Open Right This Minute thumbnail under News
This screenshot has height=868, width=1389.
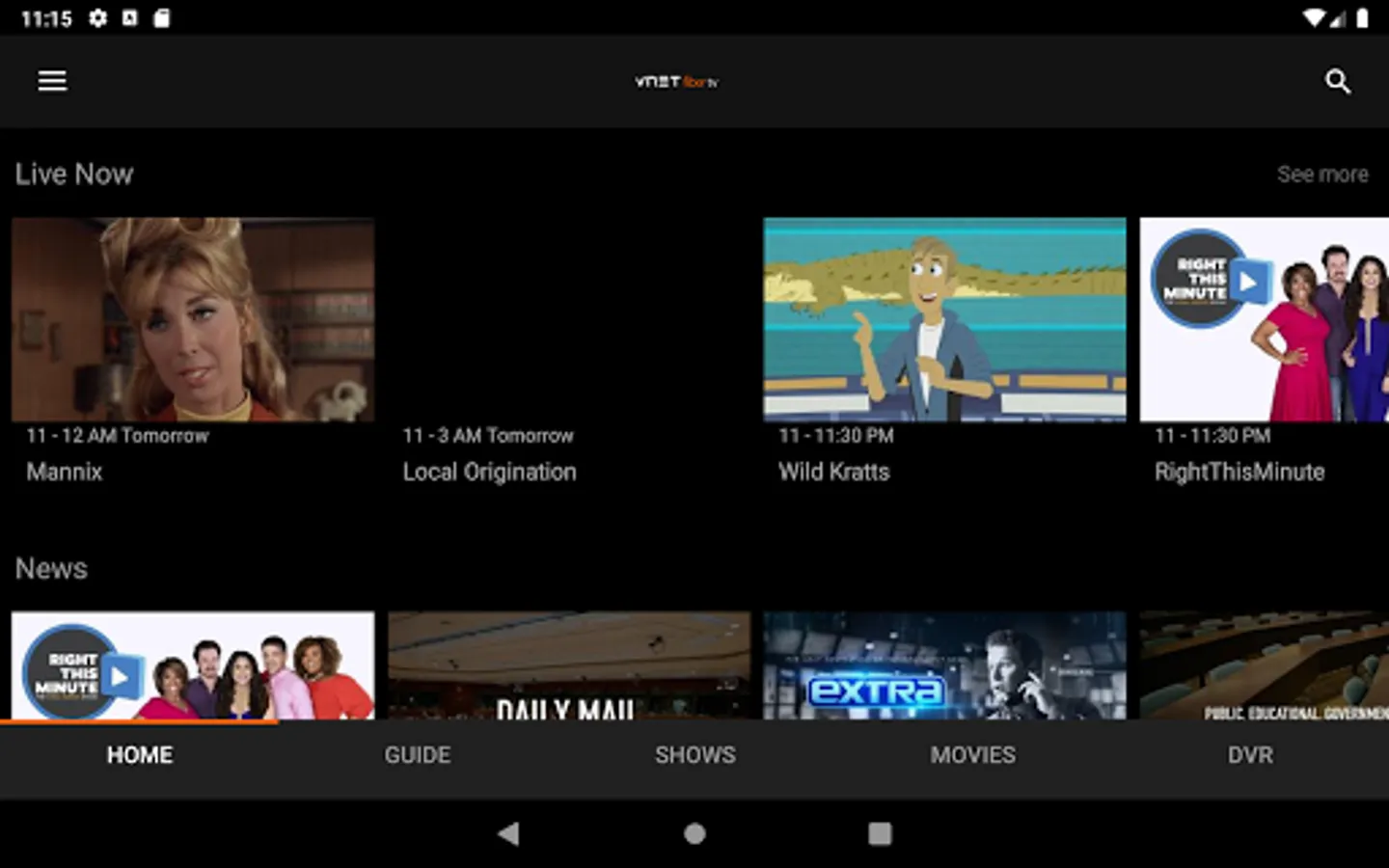tap(193, 665)
